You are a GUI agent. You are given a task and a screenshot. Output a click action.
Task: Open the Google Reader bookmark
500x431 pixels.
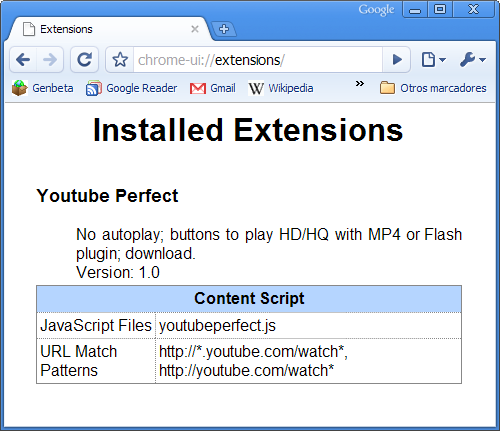point(131,88)
